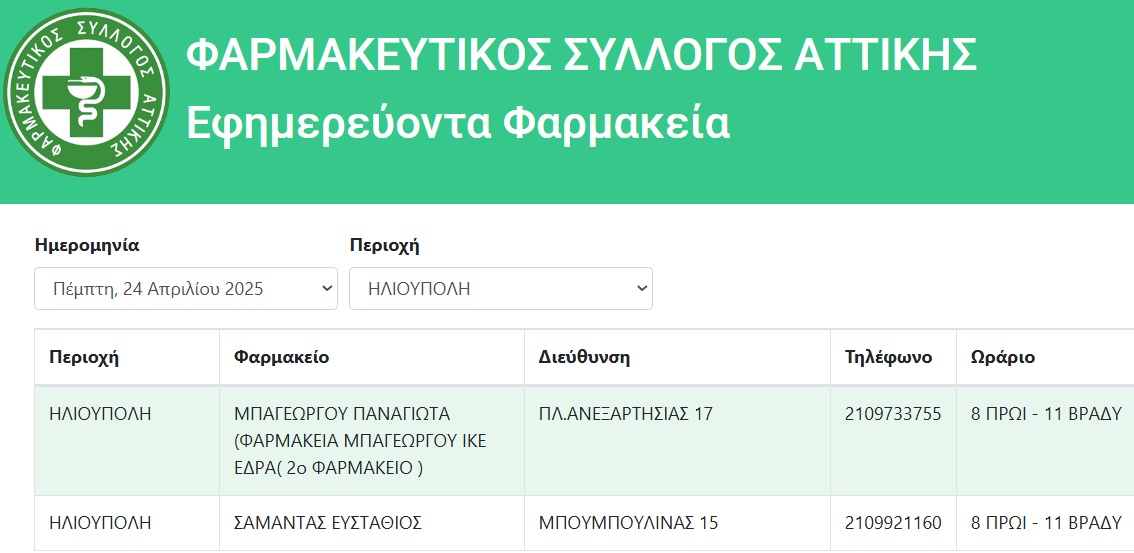The image size is (1134, 553).
Task: Click the area dropdown chevron arrow
Action: point(641,288)
